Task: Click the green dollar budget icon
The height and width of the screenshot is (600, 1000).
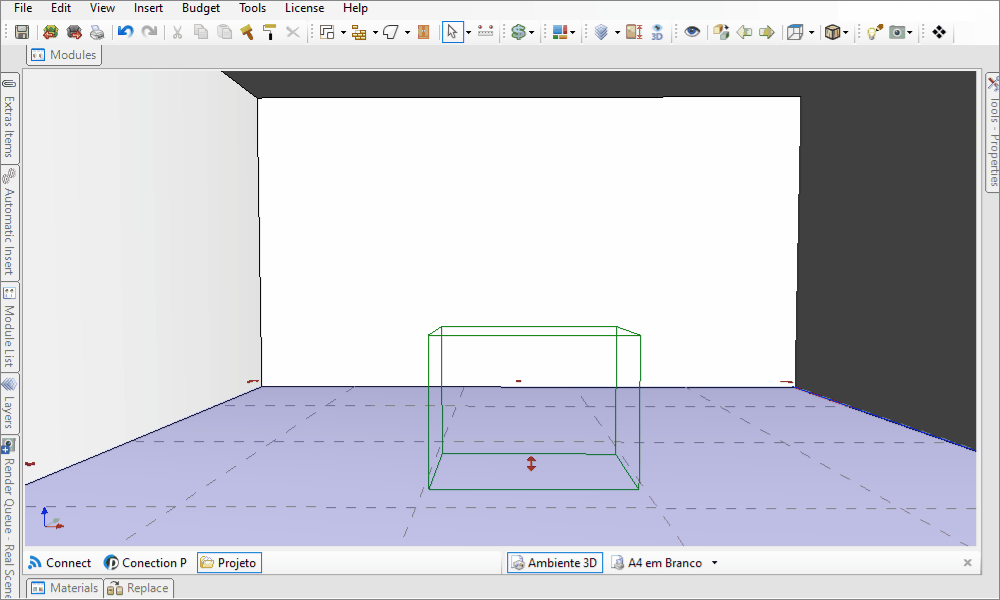Action: pyautogui.click(x=518, y=32)
